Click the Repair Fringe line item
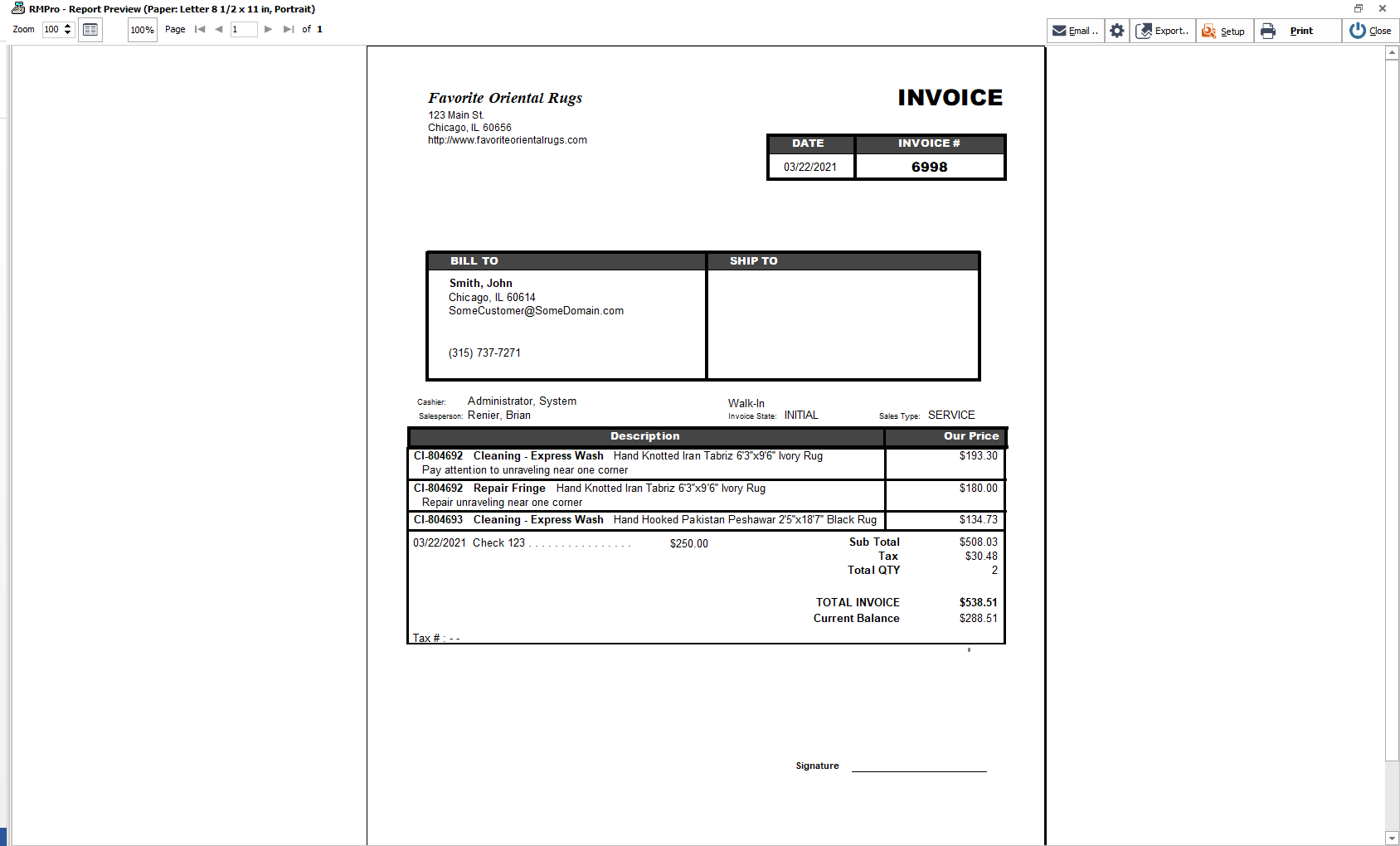This screenshot has width=1400, height=846. click(x=646, y=495)
